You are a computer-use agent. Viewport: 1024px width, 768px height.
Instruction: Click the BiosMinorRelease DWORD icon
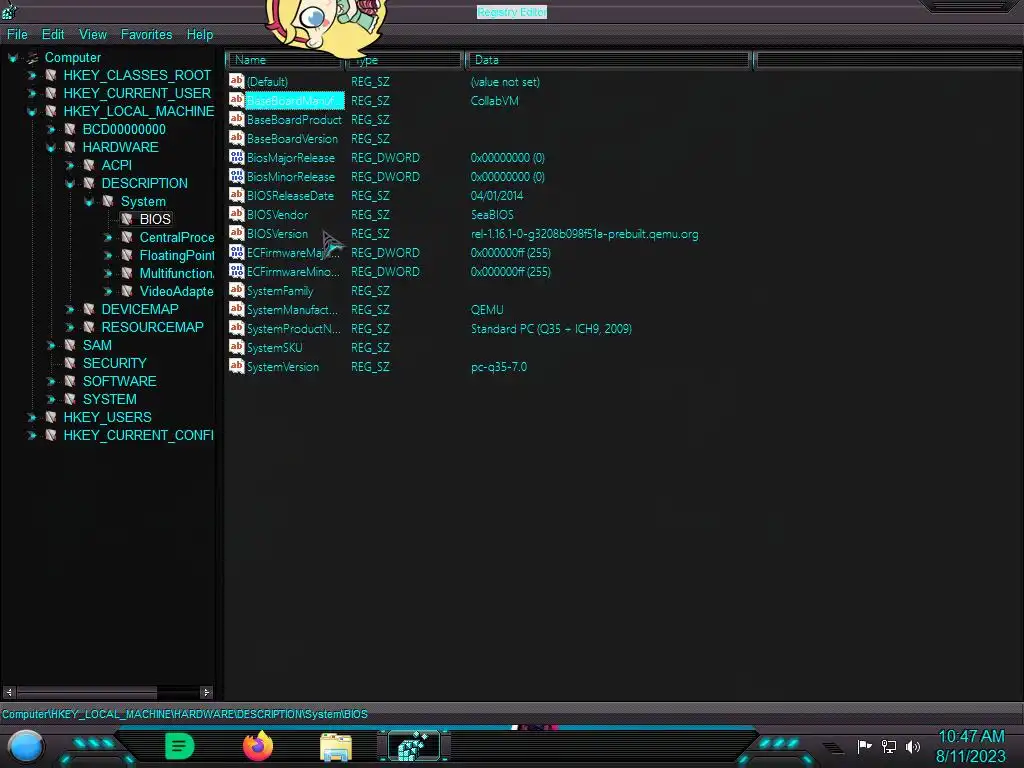(236, 176)
